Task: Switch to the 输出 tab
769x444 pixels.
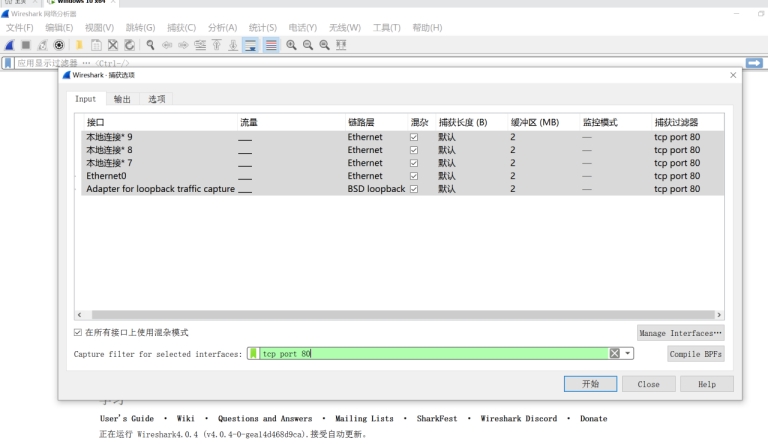Action: pos(122,99)
